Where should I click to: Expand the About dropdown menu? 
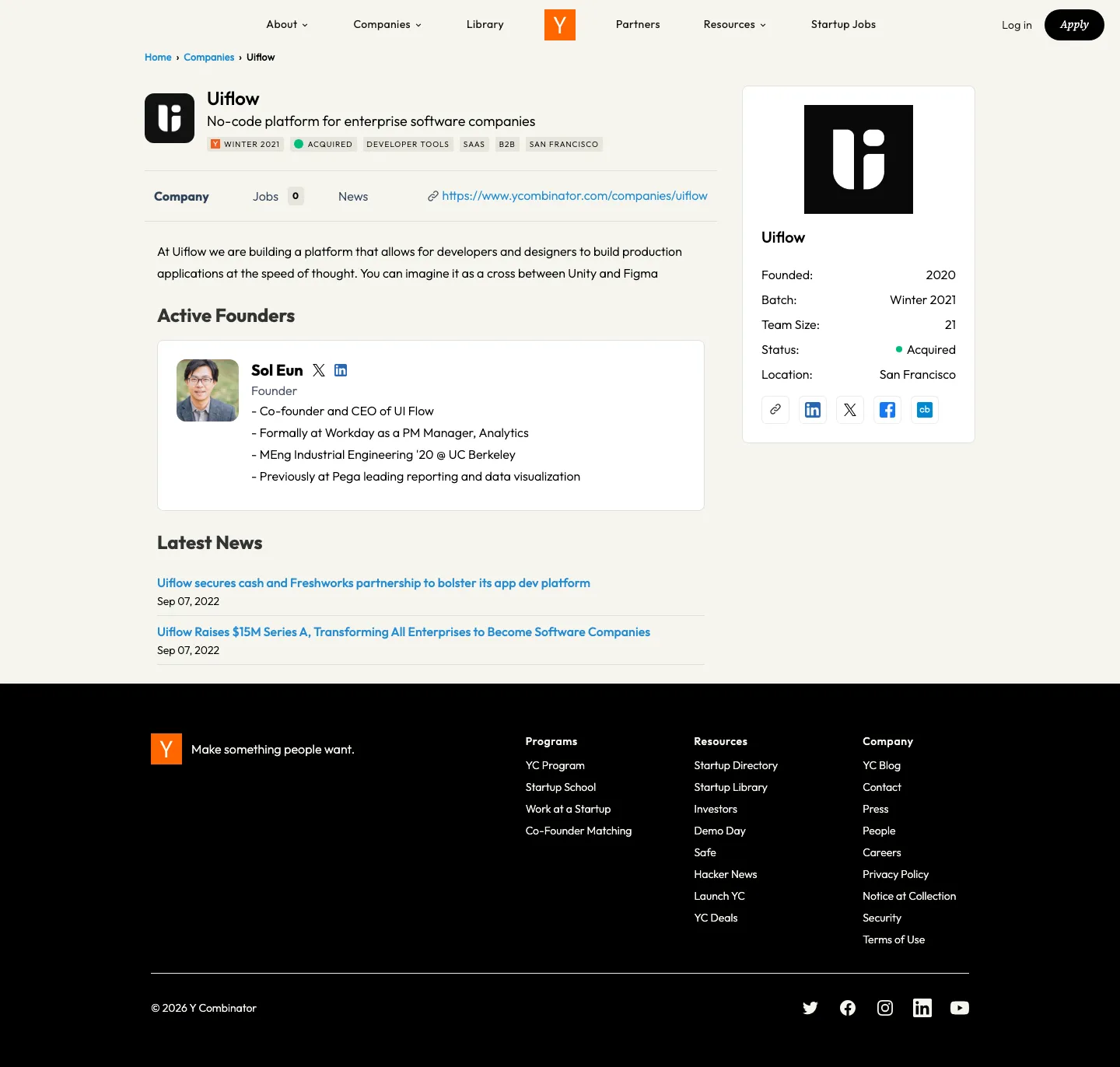[x=287, y=25]
